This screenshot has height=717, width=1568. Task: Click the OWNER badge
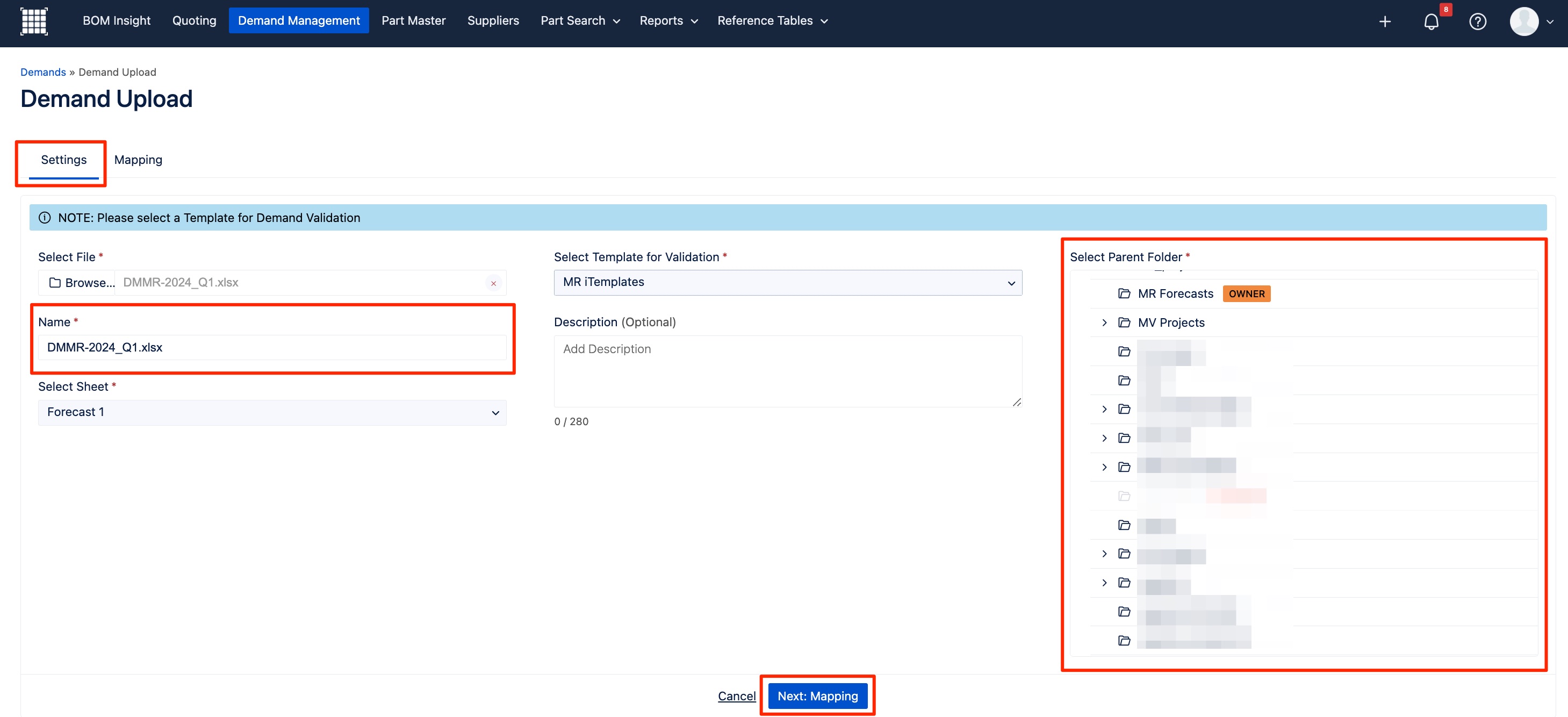(x=1246, y=294)
